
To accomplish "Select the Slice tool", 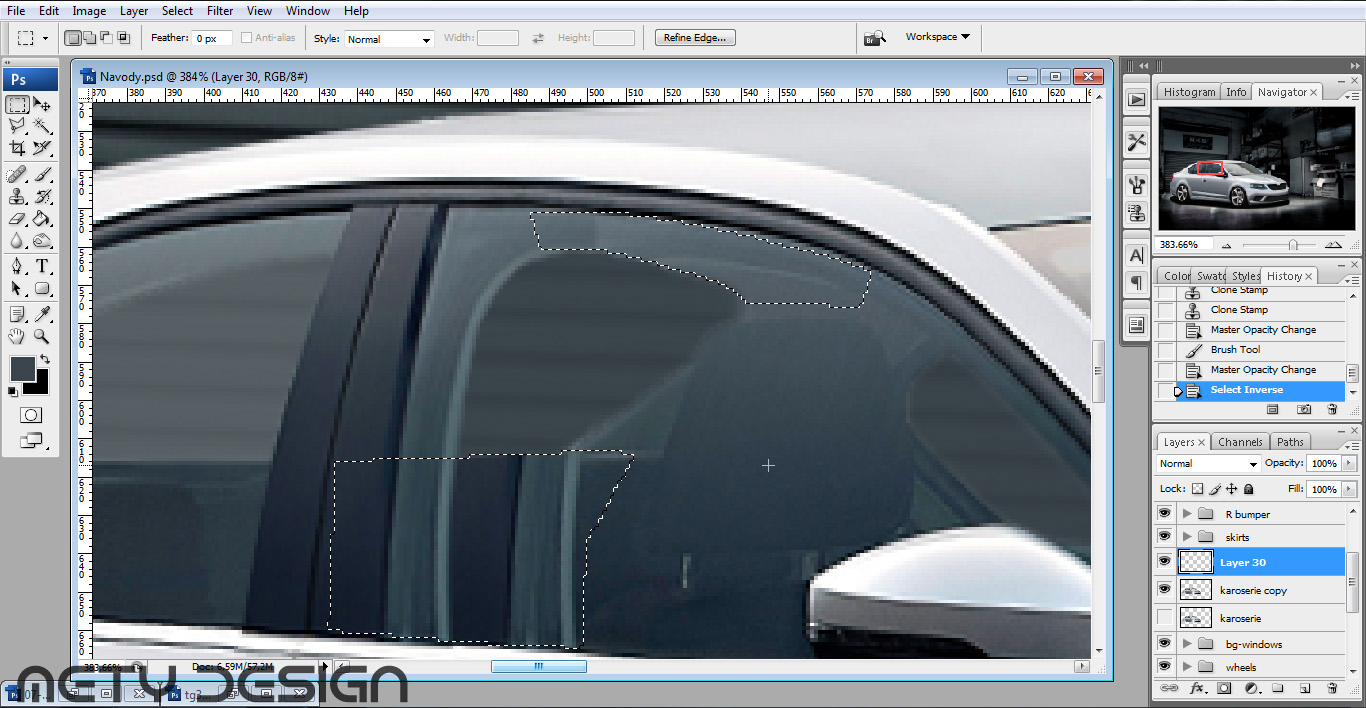I will pyautogui.click(x=42, y=148).
